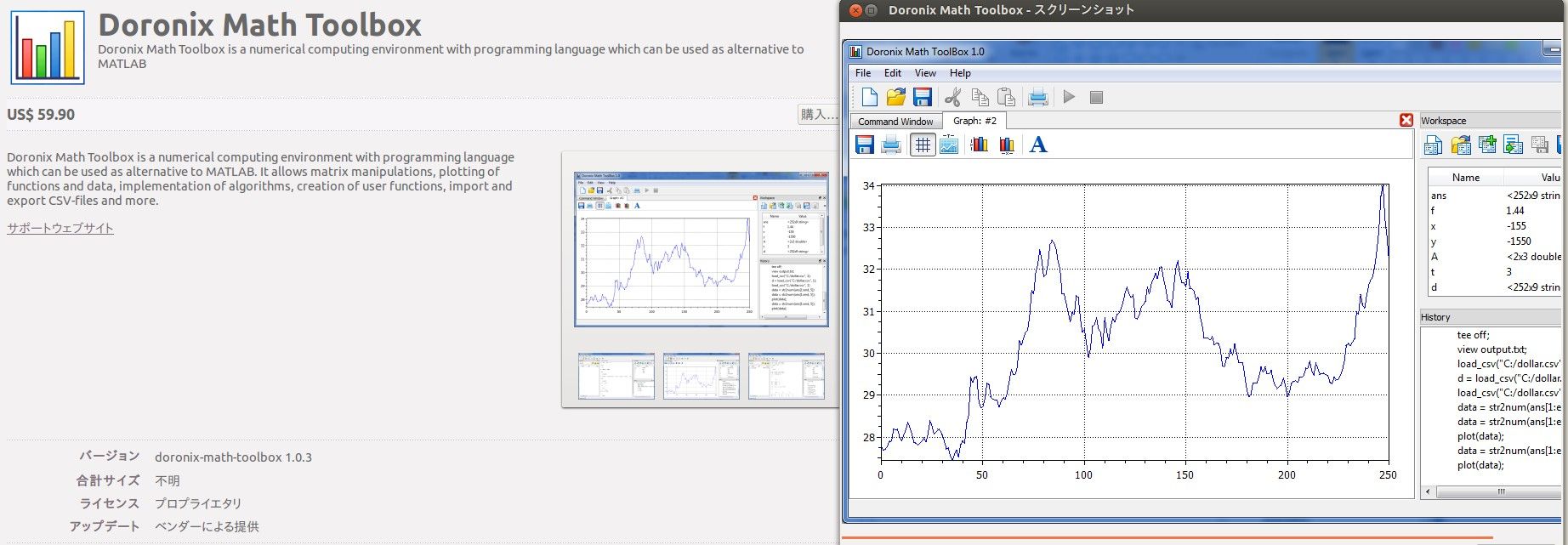Click the blue letter A text icon

[x=1038, y=145]
